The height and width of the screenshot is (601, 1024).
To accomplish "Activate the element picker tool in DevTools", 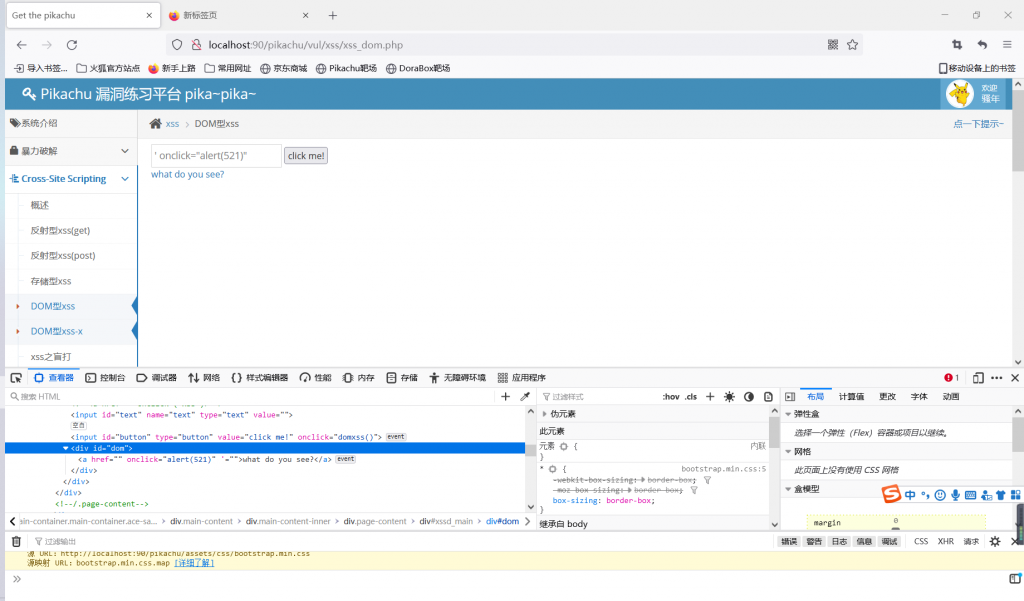I will pos(16,378).
